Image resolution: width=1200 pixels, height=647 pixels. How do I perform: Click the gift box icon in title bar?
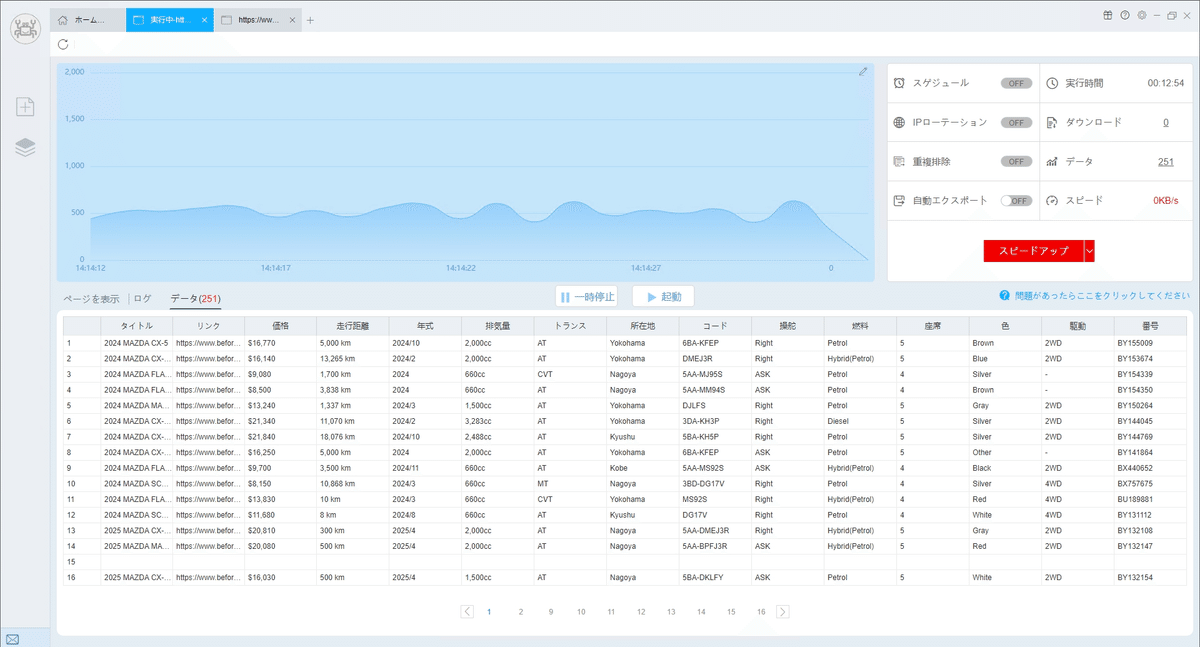tap(1108, 15)
